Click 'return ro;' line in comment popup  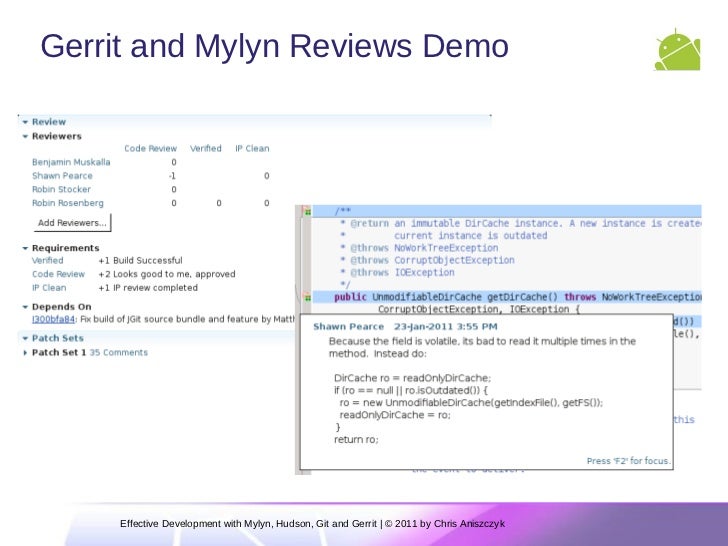point(357,440)
